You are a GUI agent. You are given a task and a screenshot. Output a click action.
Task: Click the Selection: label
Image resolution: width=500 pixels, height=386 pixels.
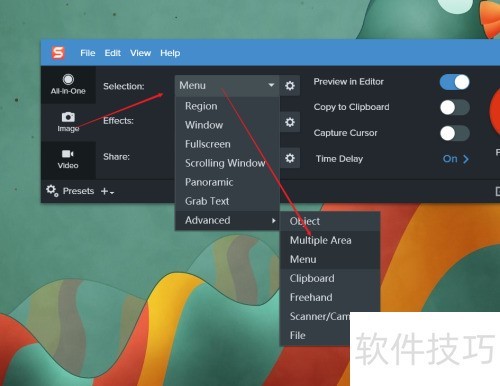(x=124, y=86)
